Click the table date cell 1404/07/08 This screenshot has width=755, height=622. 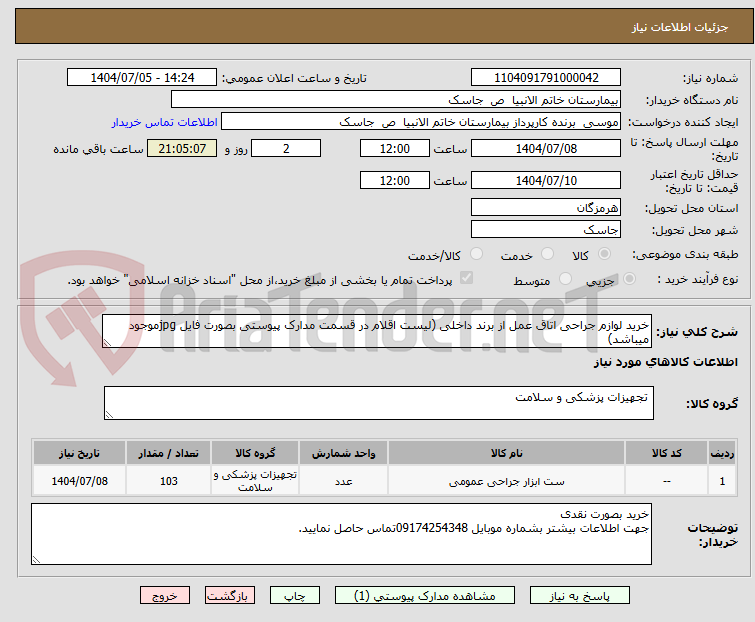(x=79, y=481)
